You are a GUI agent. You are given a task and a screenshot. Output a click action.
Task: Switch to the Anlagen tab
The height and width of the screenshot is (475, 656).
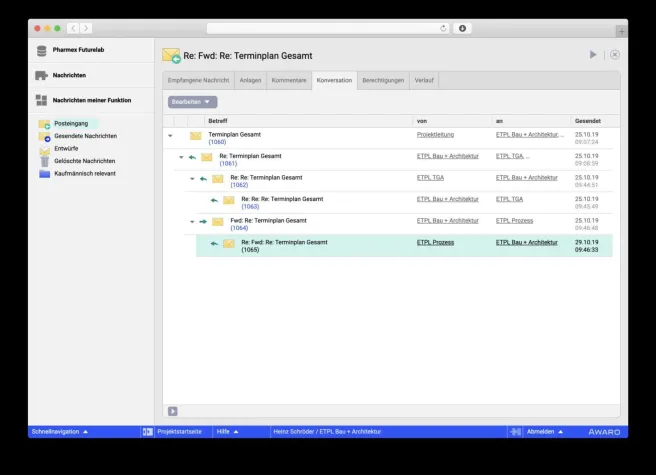click(x=250, y=80)
